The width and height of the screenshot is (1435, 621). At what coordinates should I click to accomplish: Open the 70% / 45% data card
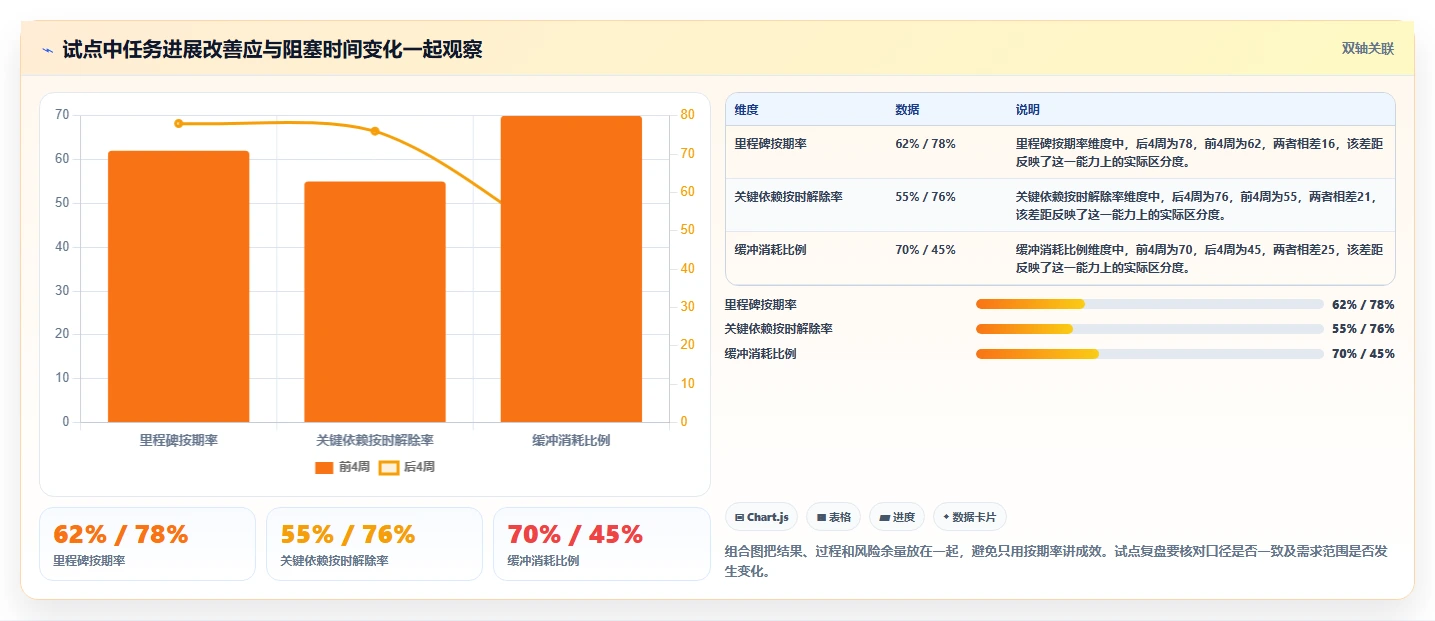pos(601,544)
